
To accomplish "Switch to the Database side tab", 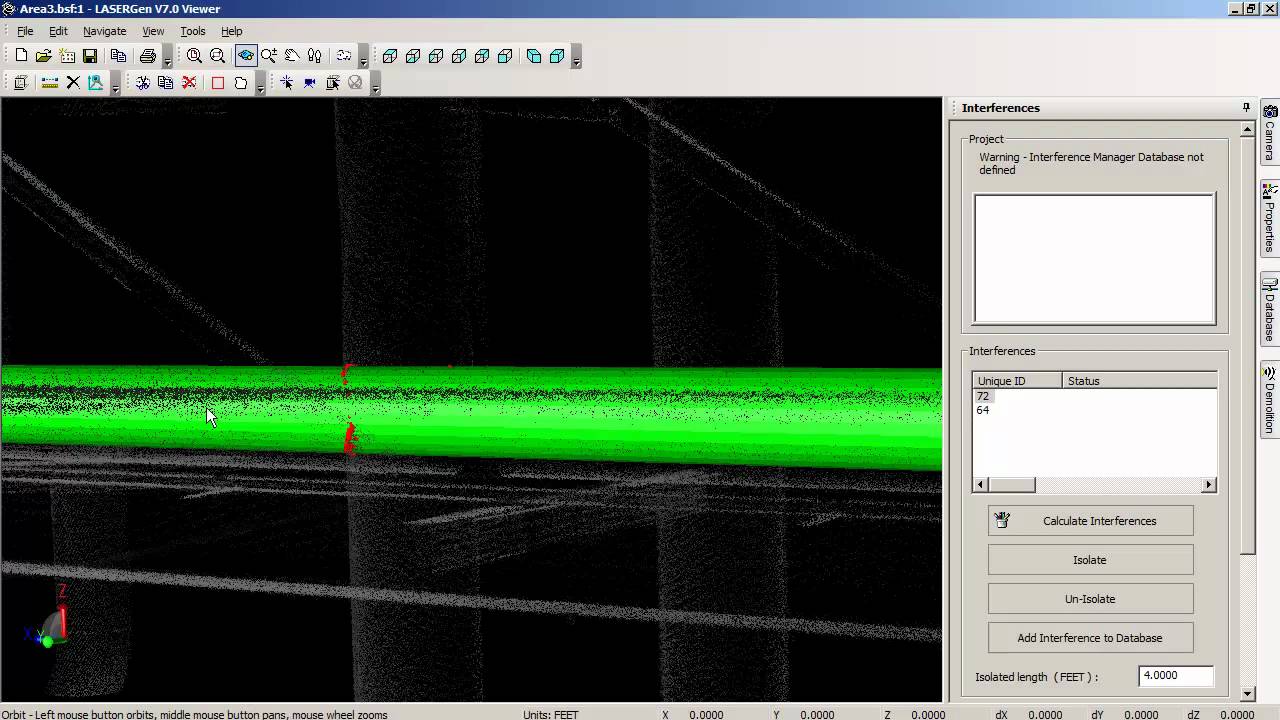I will point(1270,308).
